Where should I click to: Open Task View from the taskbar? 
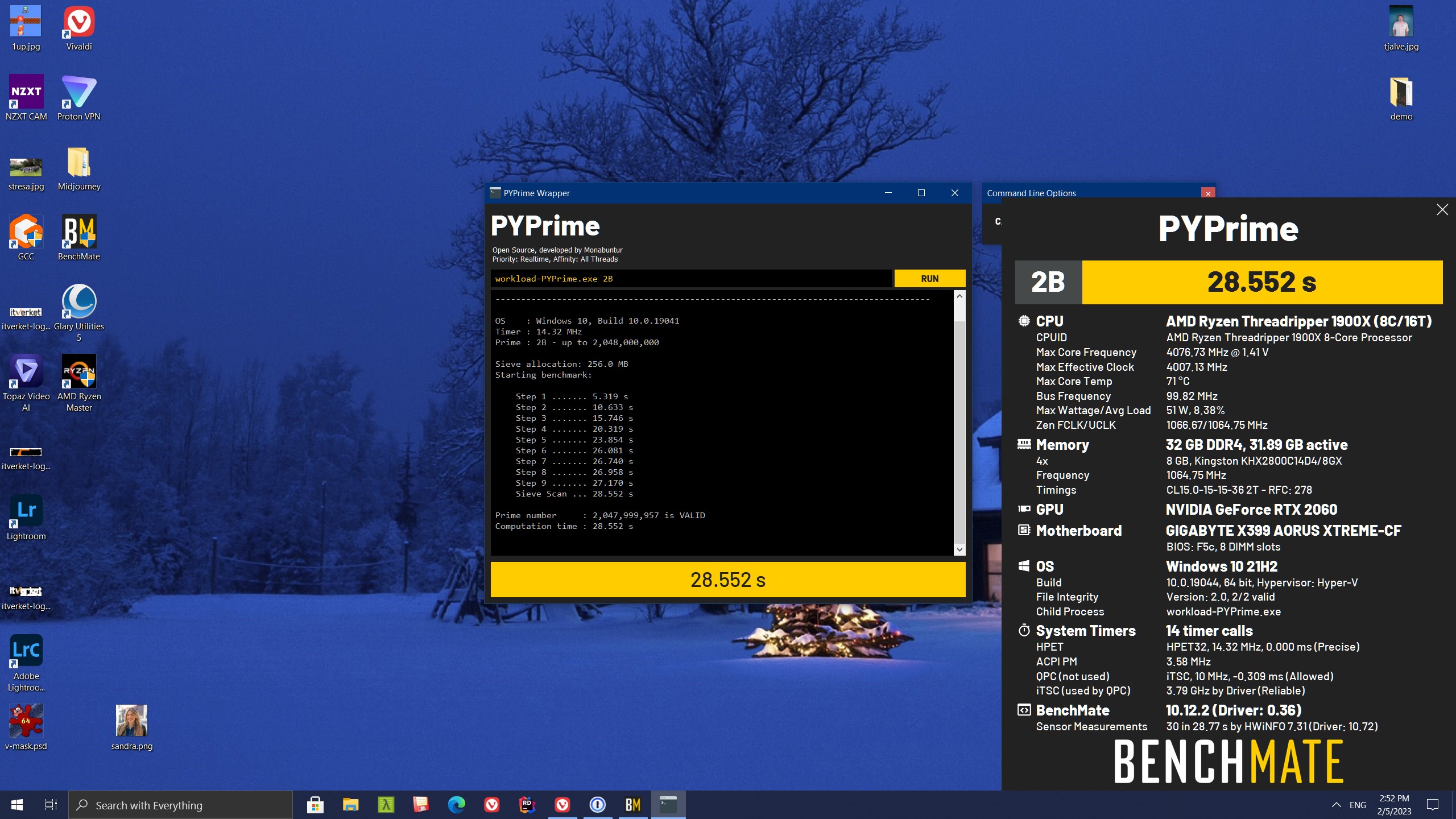[x=51, y=805]
